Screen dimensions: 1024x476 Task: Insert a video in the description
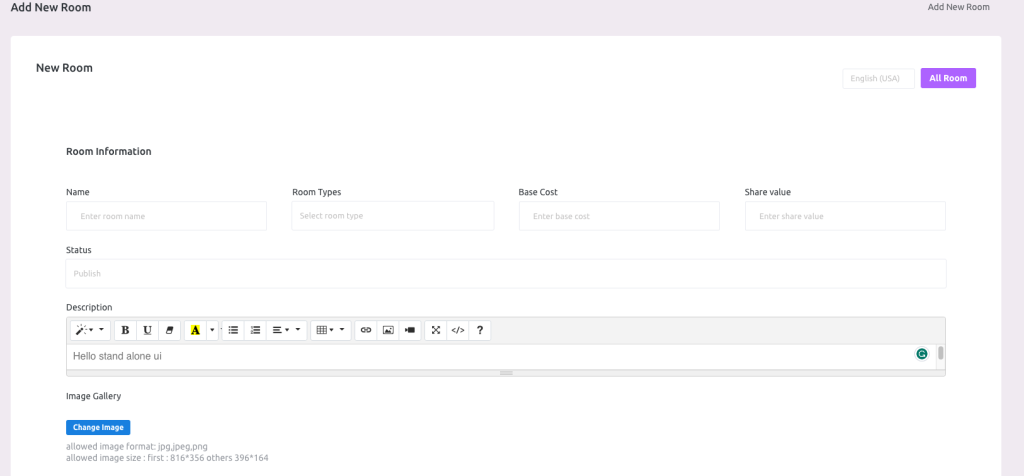coord(410,330)
